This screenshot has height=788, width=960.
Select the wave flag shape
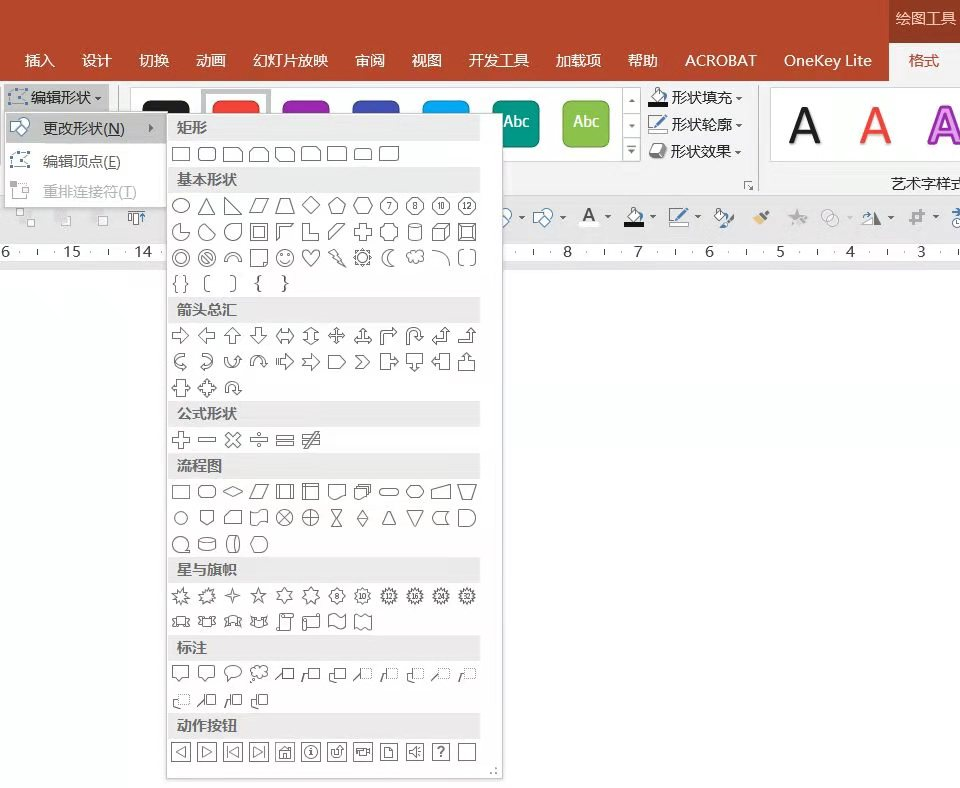click(x=337, y=622)
